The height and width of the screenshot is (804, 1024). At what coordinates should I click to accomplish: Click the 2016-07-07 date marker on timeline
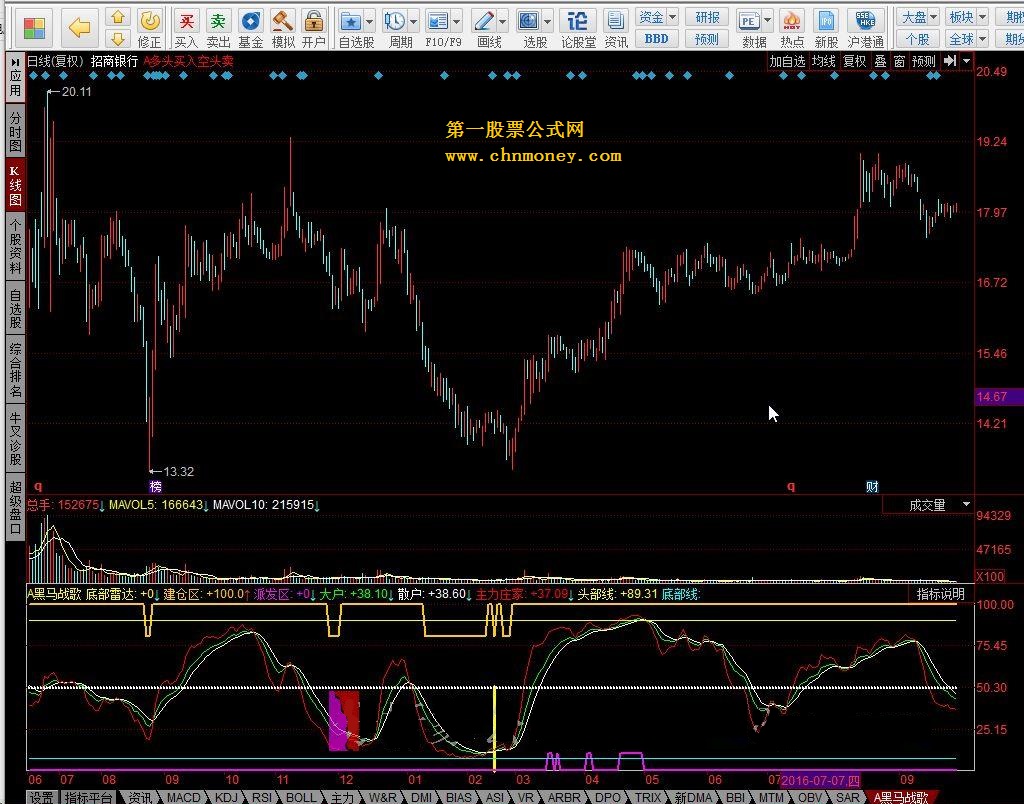click(x=820, y=780)
